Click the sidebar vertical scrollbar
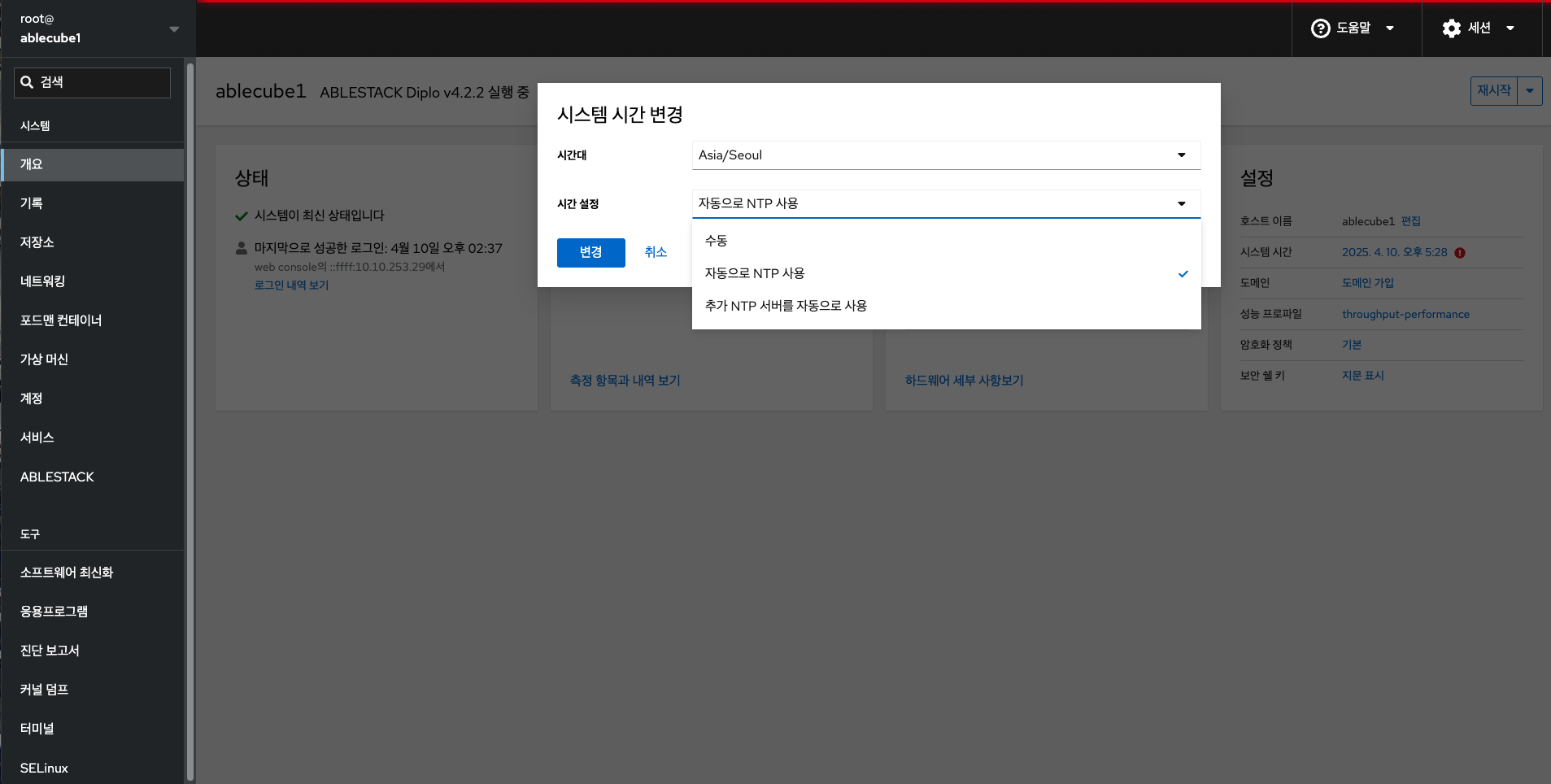Viewport: 1551px width, 784px height. click(x=190, y=407)
